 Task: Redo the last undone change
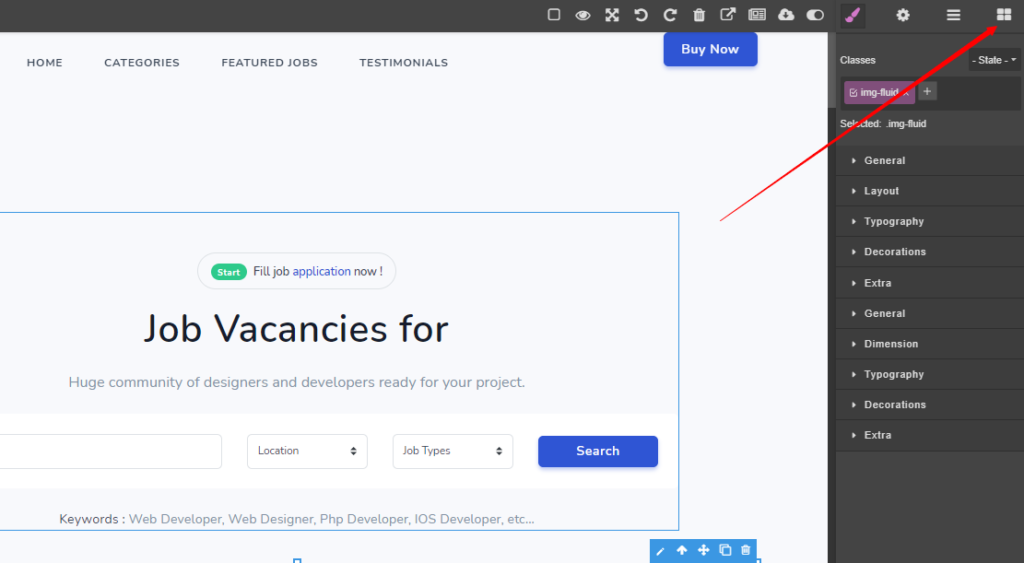coord(670,15)
